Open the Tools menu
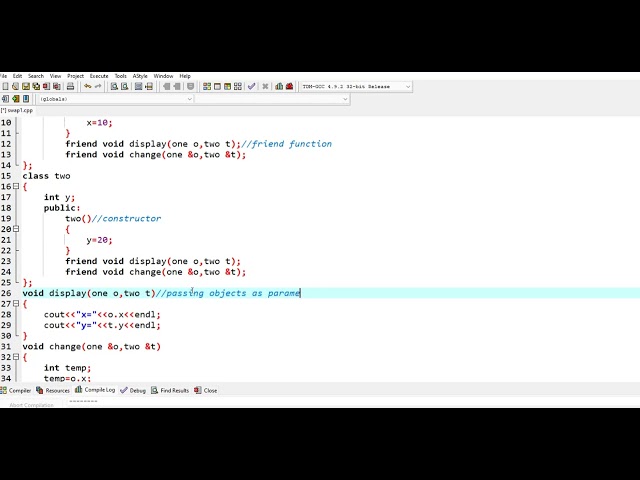This screenshot has width=640, height=480. tap(120, 76)
